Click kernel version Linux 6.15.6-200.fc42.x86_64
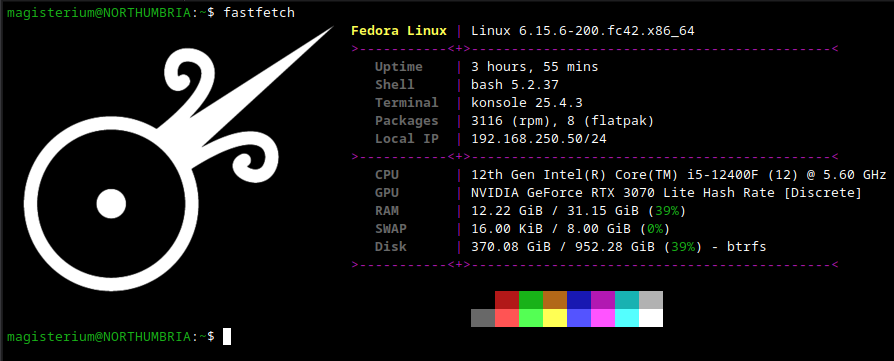Screen dimensions: 894x361 pos(583,31)
